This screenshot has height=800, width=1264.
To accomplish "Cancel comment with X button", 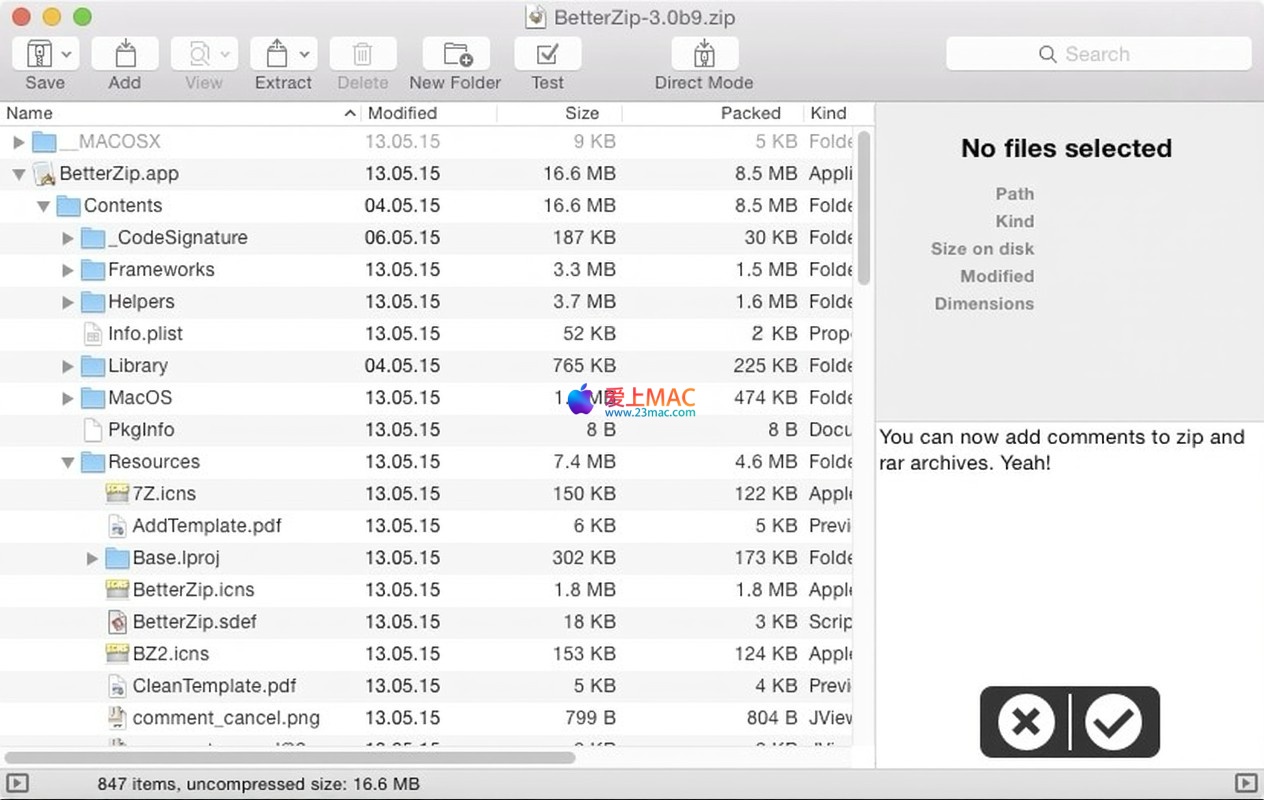I will coord(1026,722).
